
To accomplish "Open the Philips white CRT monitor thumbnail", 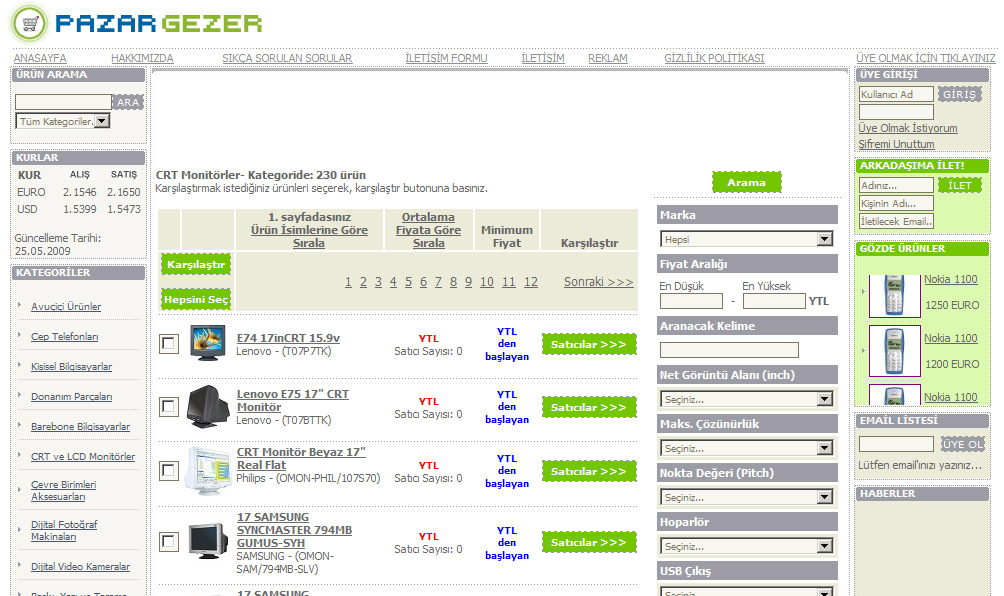I will (207, 471).
